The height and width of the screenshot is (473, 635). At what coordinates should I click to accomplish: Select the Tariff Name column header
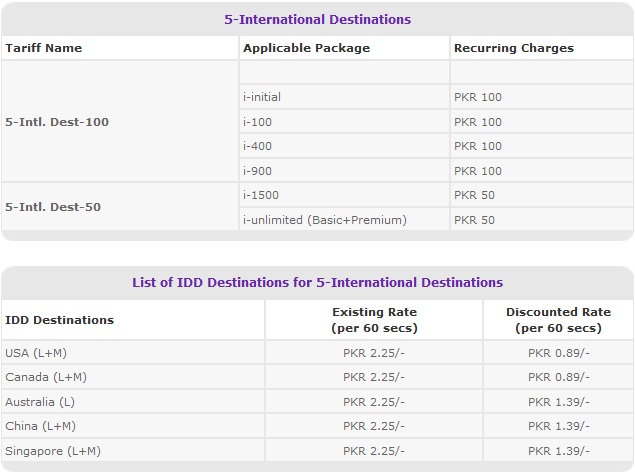coord(120,48)
